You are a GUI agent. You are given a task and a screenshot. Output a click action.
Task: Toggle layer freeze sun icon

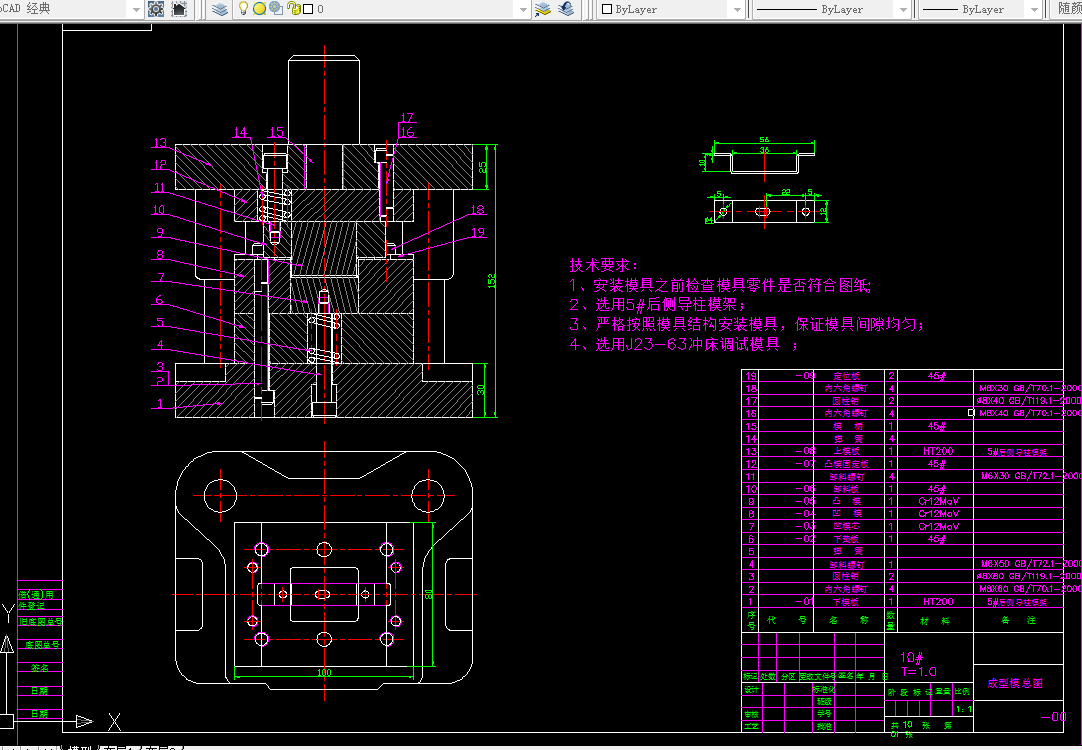click(259, 9)
